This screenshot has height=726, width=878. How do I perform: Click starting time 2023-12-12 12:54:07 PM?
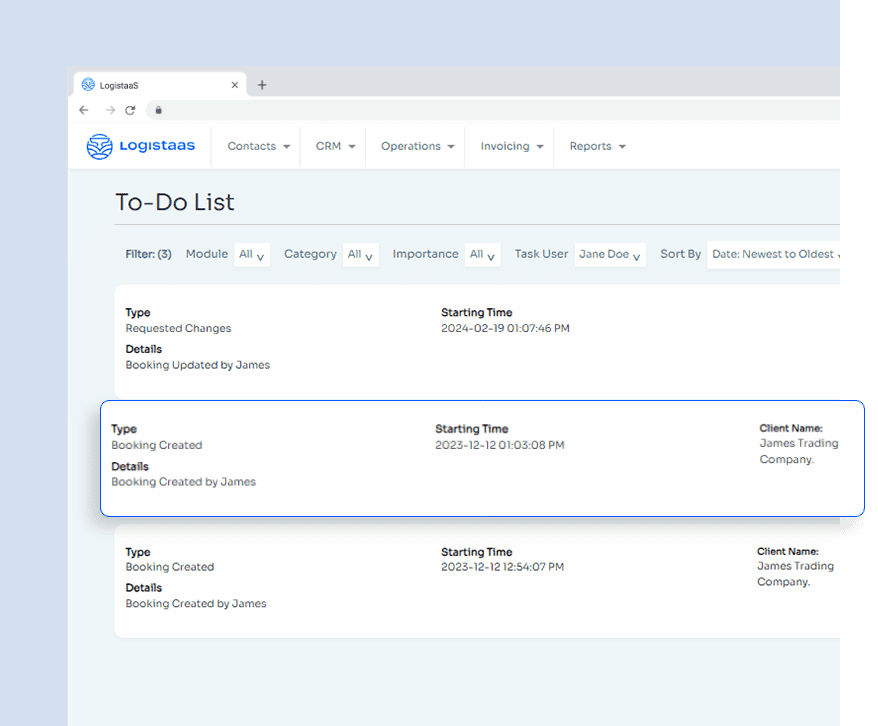(x=502, y=567)
